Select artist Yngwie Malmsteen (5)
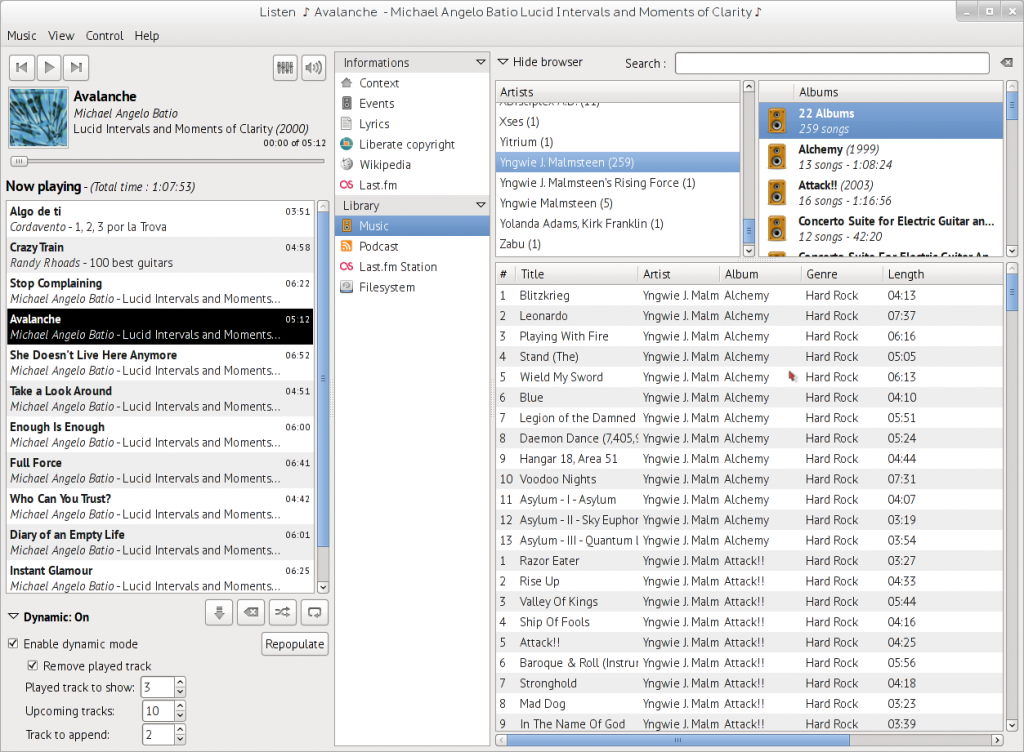Screen dimensions: 1024x752 pos(618,203)
